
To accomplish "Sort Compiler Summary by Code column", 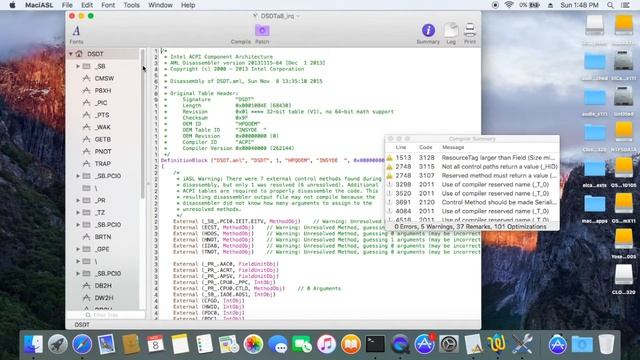I will 425,147.
